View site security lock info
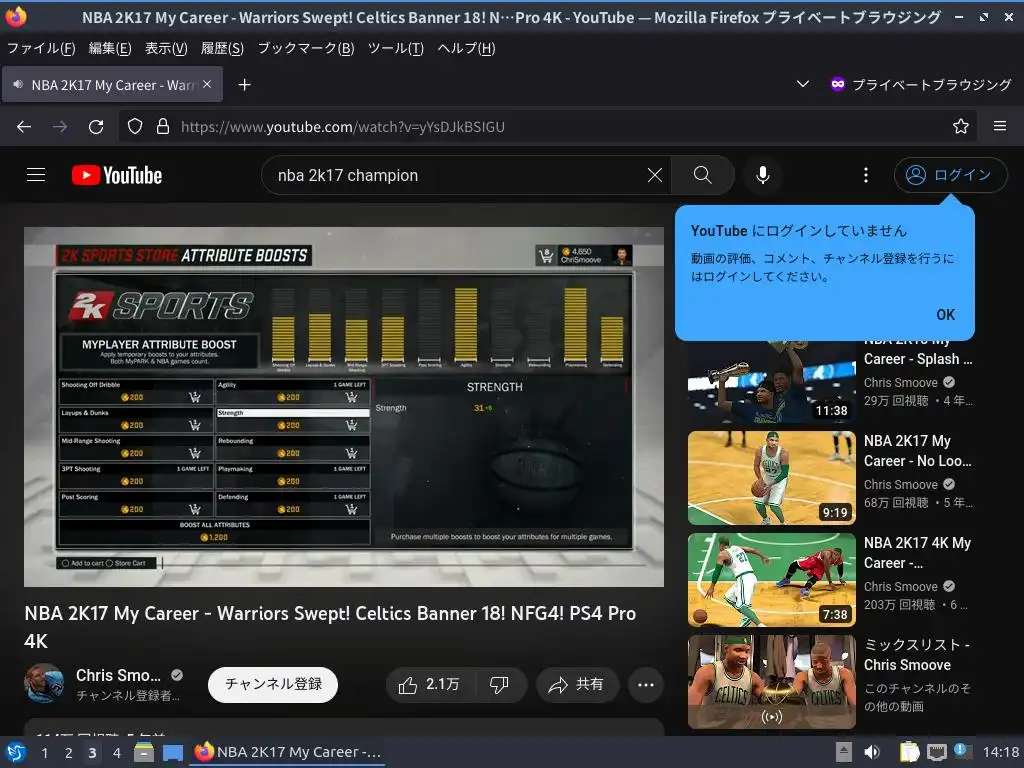This screenshot has height=768, width=1024. pyautogui.click(x=163, y=127)
